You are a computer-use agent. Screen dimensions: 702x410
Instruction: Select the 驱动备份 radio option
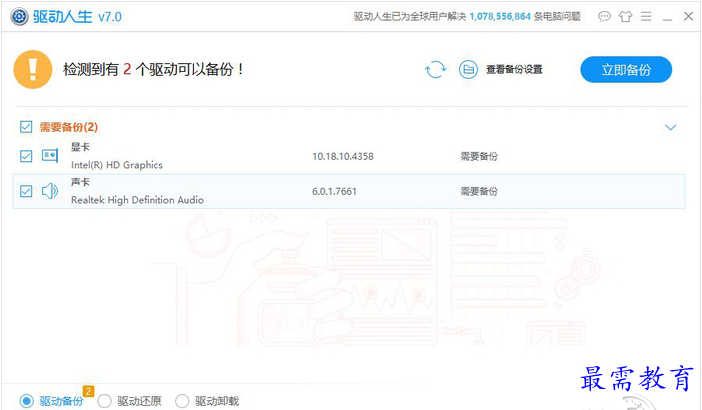pyautogui.click(x=26, y=401)
